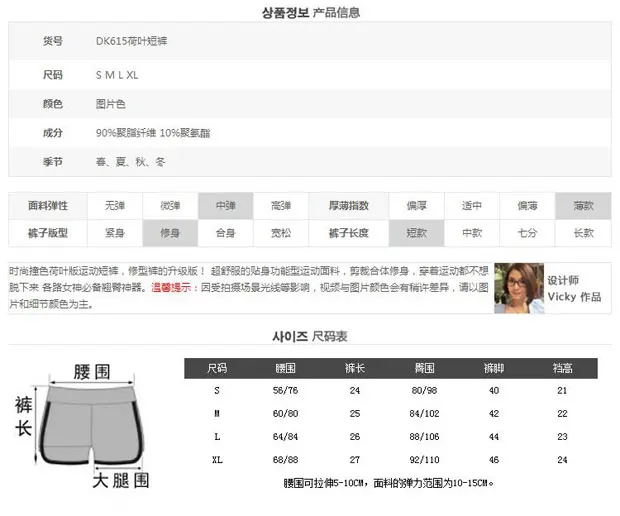The image size is (620, 516).
Task: Click the 裤长 column header in size table
Action: 355,368
